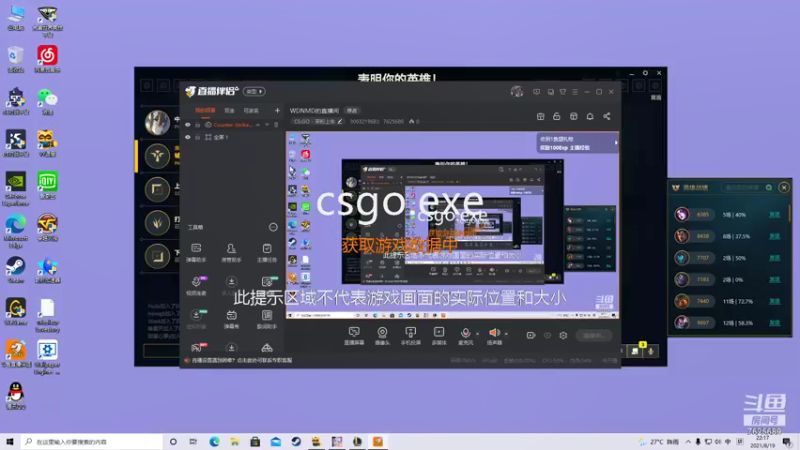
Task: Click the link on the 2场 | 50% hero row
Action: (x=774, y=258)
